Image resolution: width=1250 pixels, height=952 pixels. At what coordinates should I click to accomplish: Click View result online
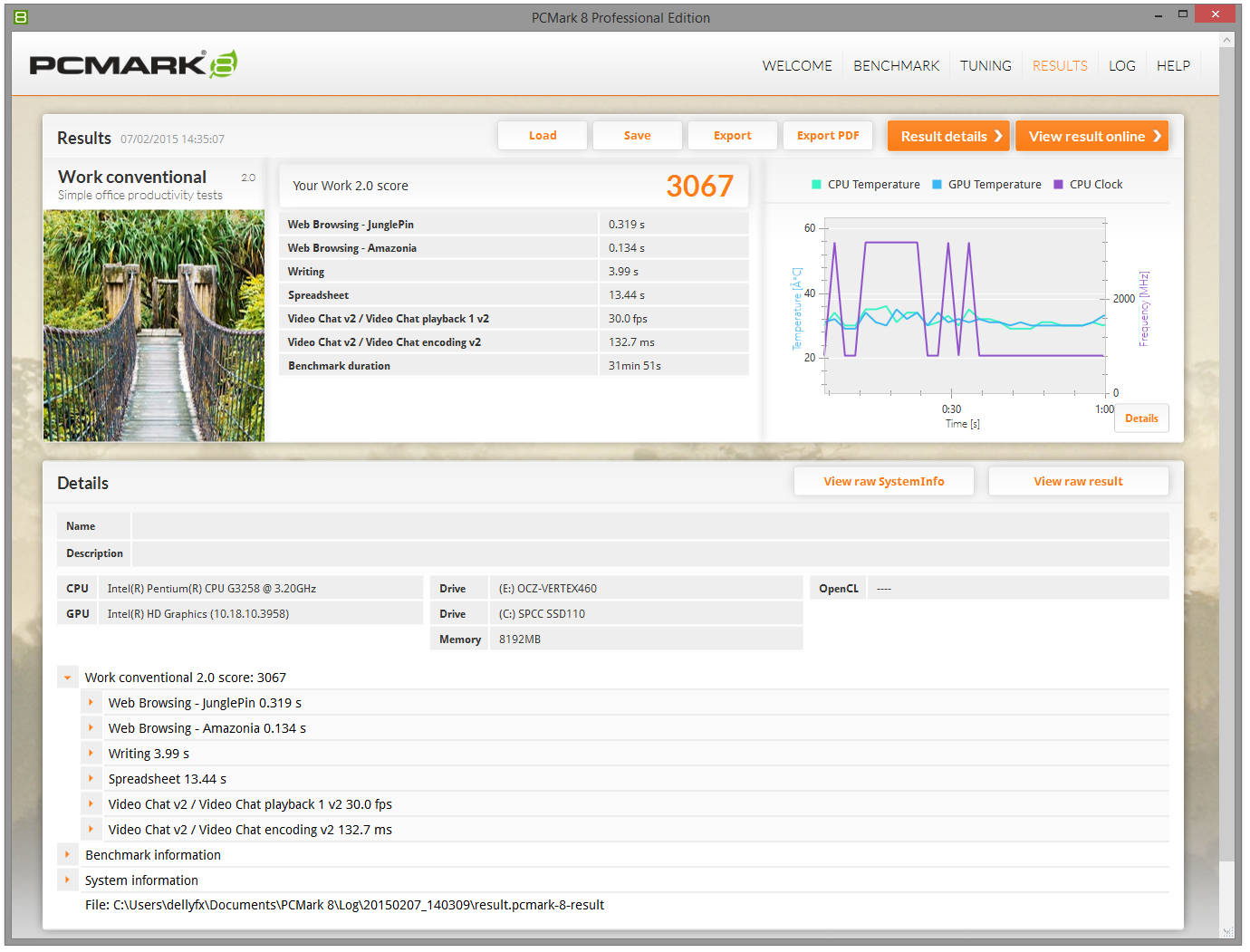[1091, 136]
